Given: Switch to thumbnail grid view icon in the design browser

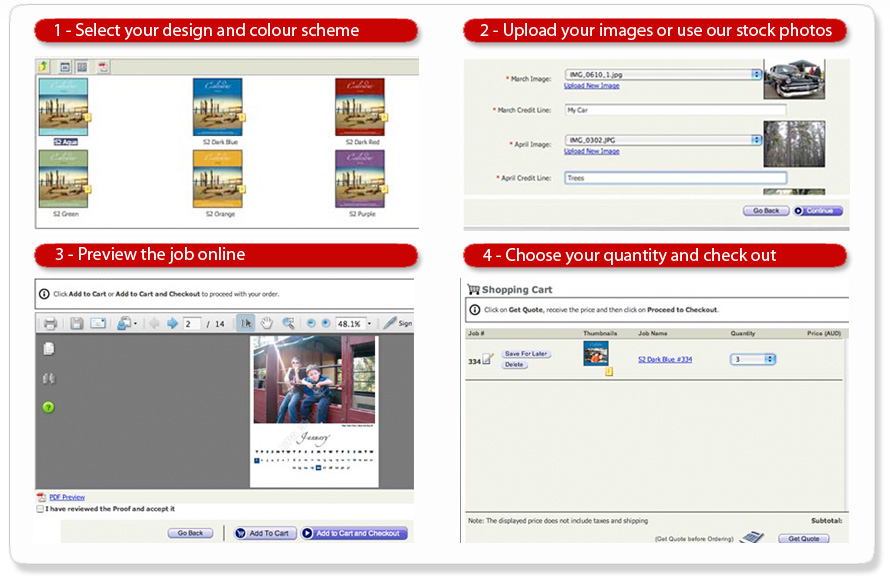Looking at the screenshot, I should coord(82,68).
